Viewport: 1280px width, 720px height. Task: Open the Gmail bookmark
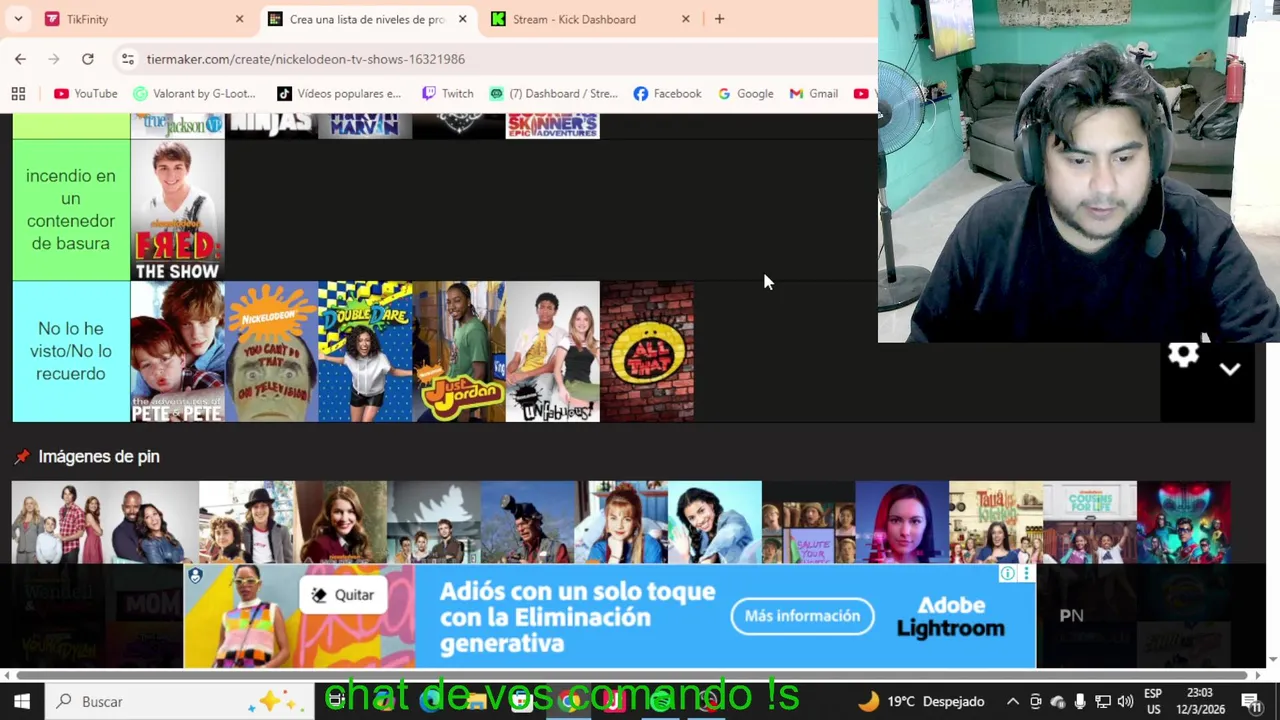[813, 93]
